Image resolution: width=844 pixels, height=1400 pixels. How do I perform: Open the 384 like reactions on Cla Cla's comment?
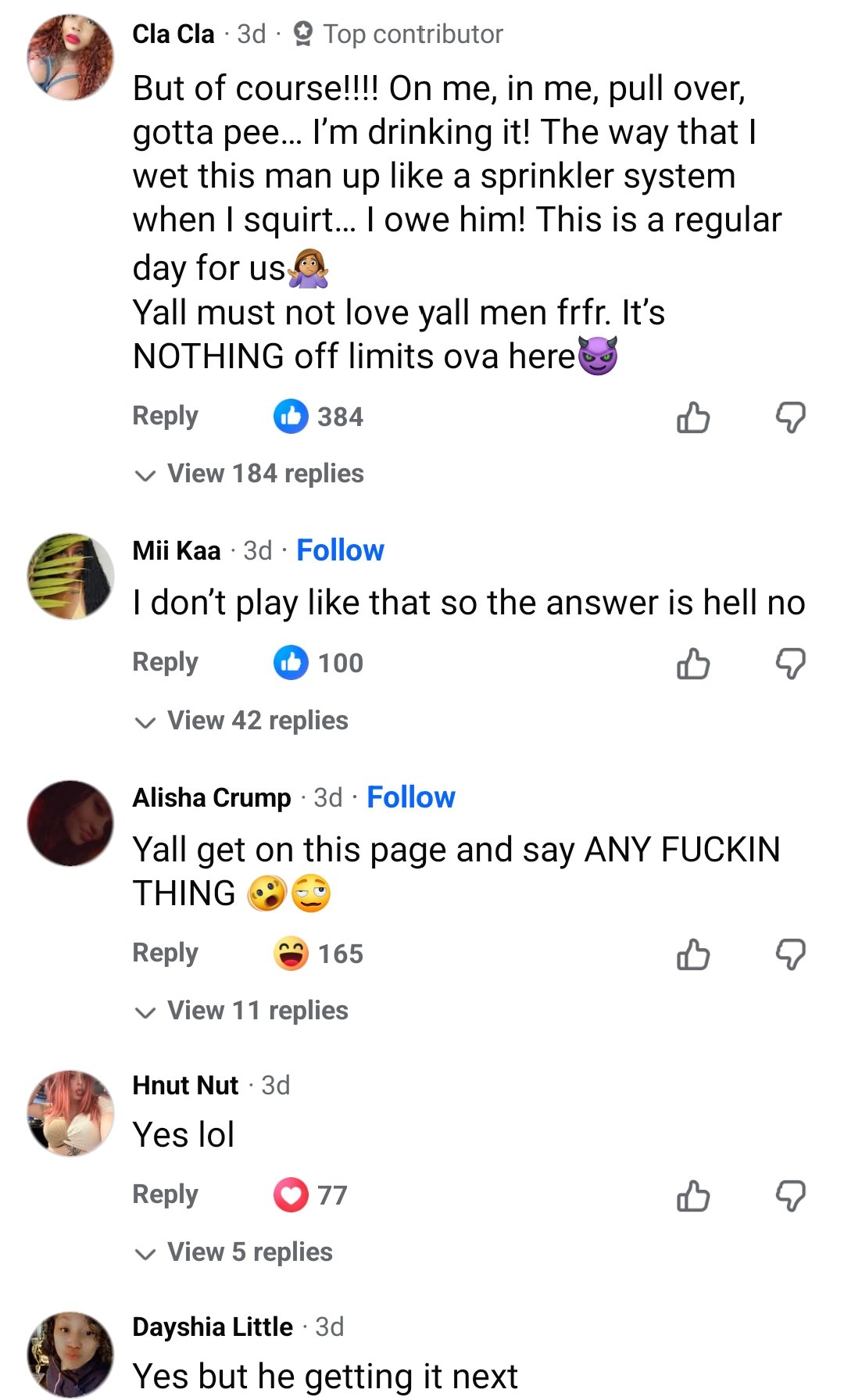pos(318,417)
